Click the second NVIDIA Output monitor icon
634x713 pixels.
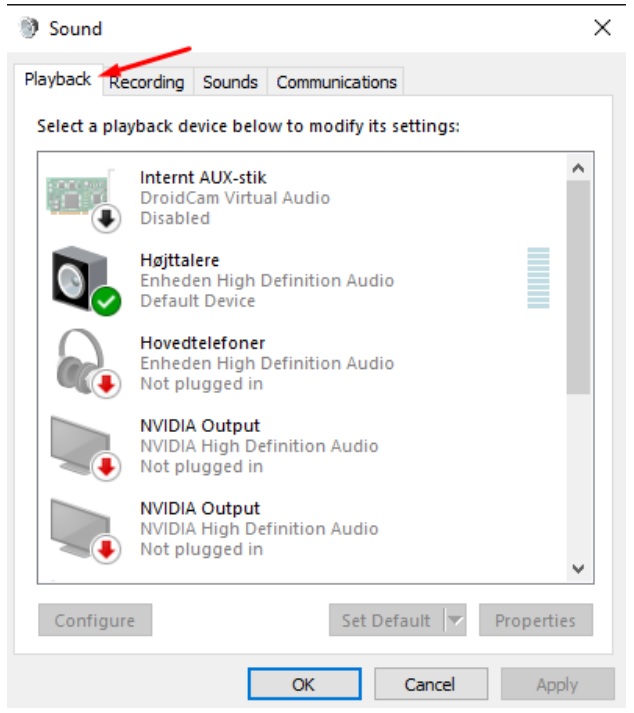[85, 531]
